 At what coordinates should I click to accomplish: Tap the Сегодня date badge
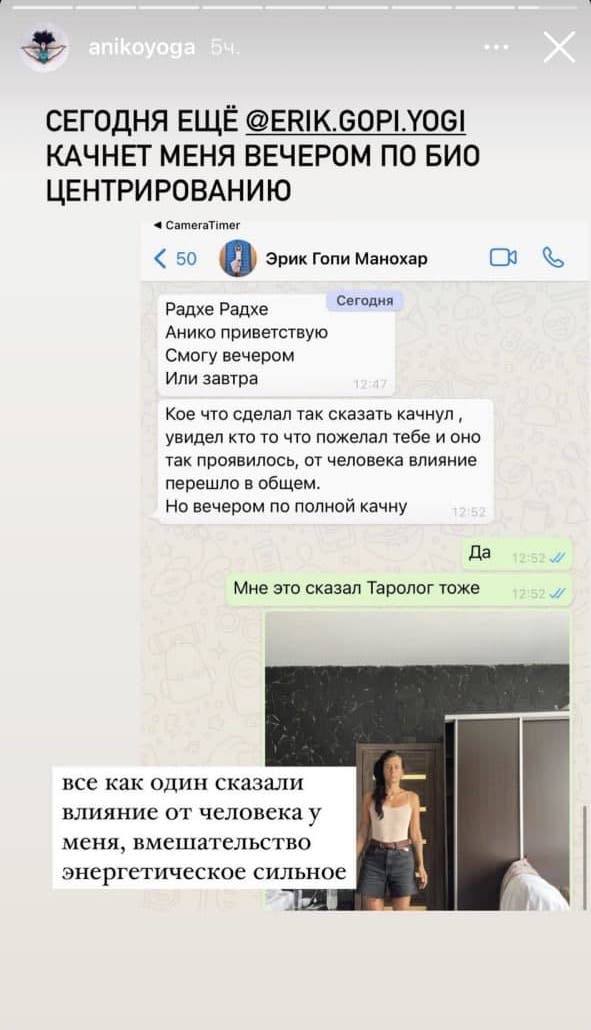[364, 300]
